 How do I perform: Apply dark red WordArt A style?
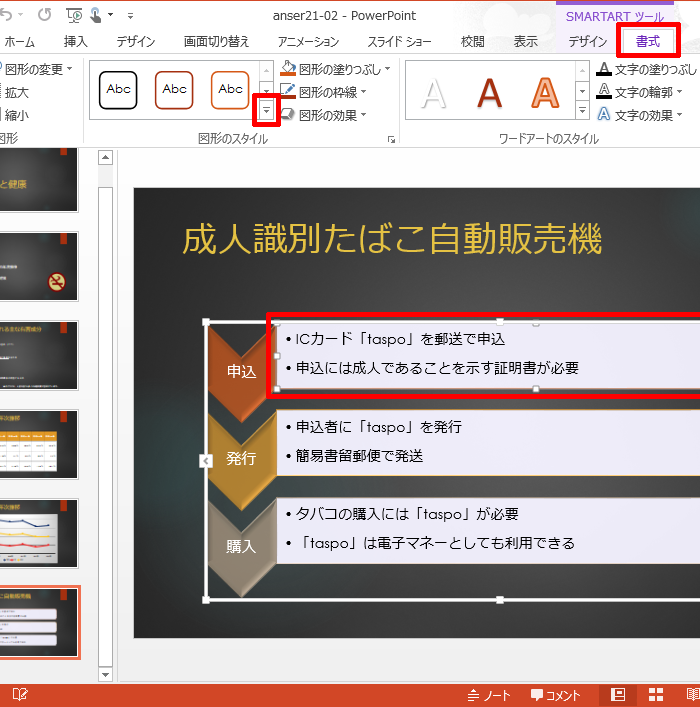(489, 93)
